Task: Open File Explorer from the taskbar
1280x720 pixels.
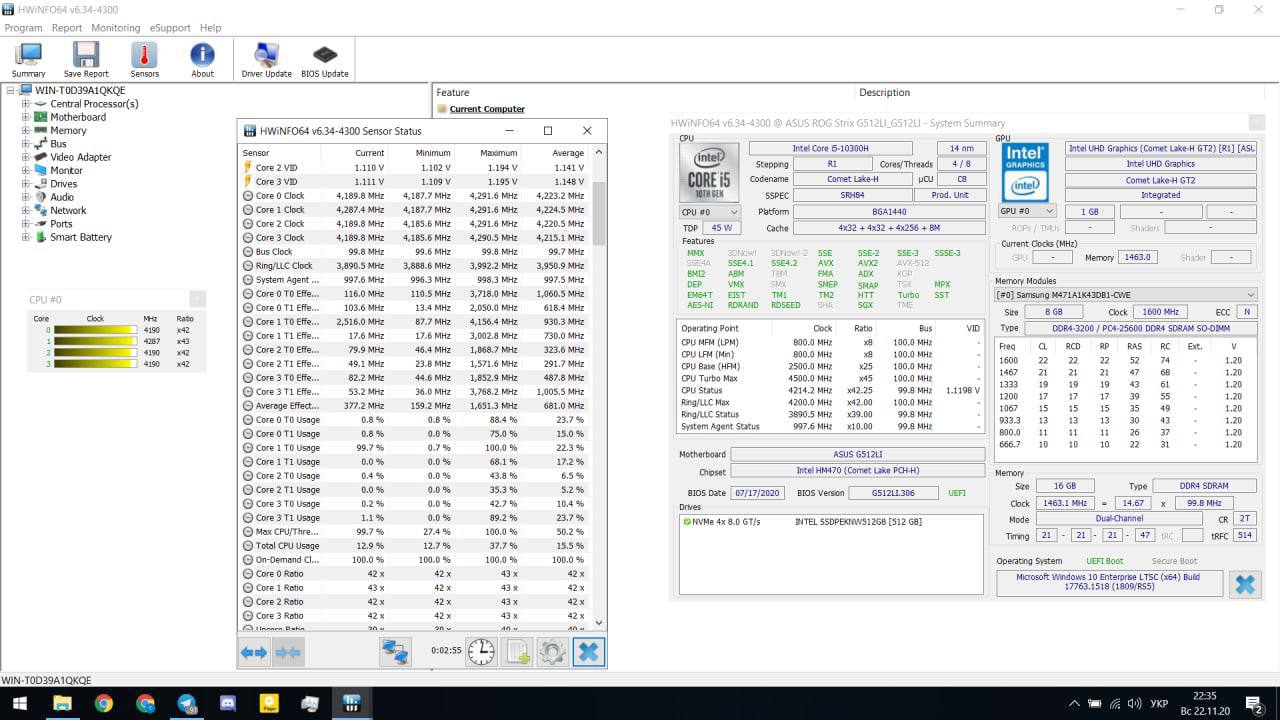Action: [x=62, y=703]
